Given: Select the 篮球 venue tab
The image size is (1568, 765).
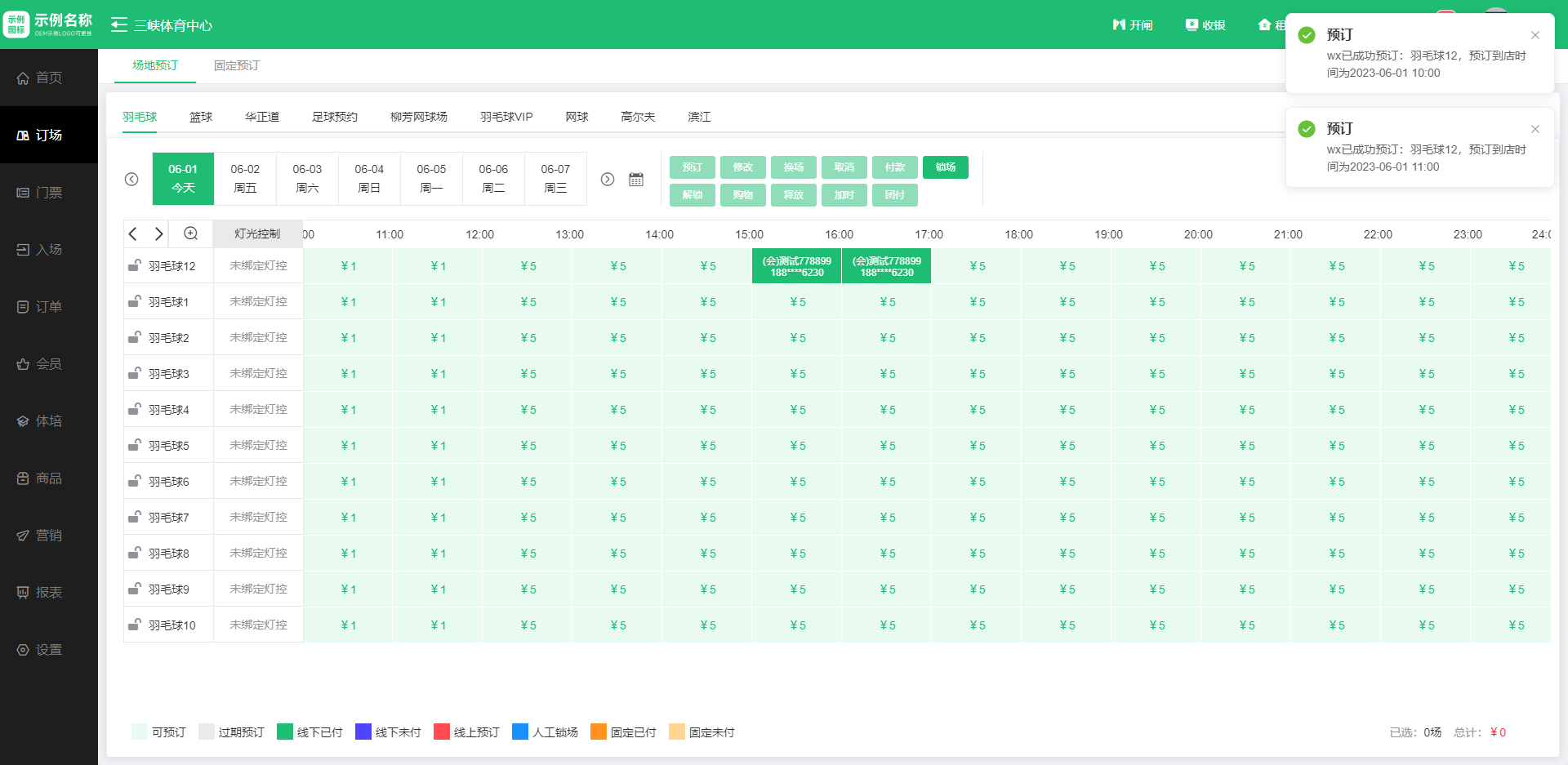Looking at the screenshot, I should pos(201,117).
